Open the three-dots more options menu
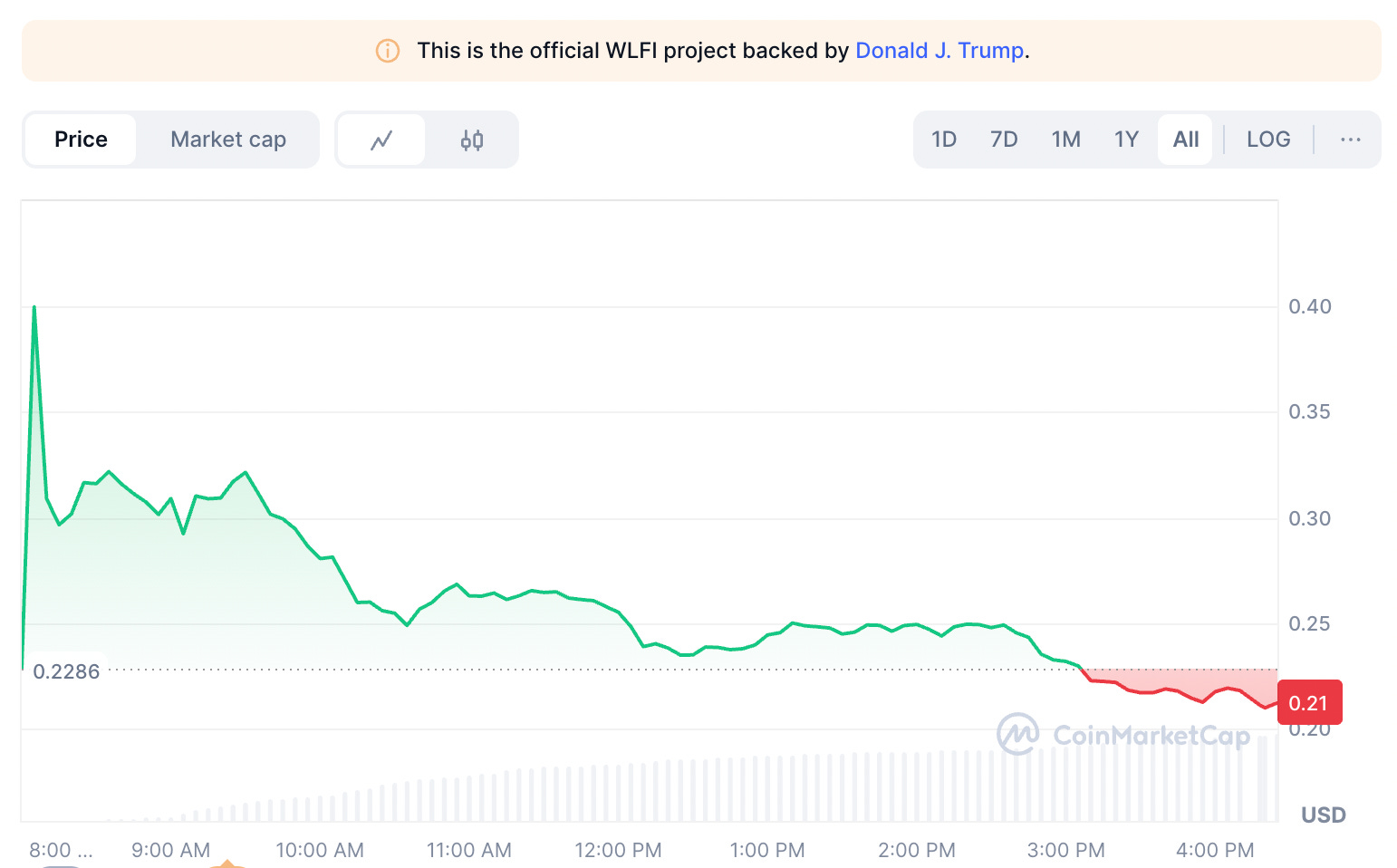 click(1351, 140)
